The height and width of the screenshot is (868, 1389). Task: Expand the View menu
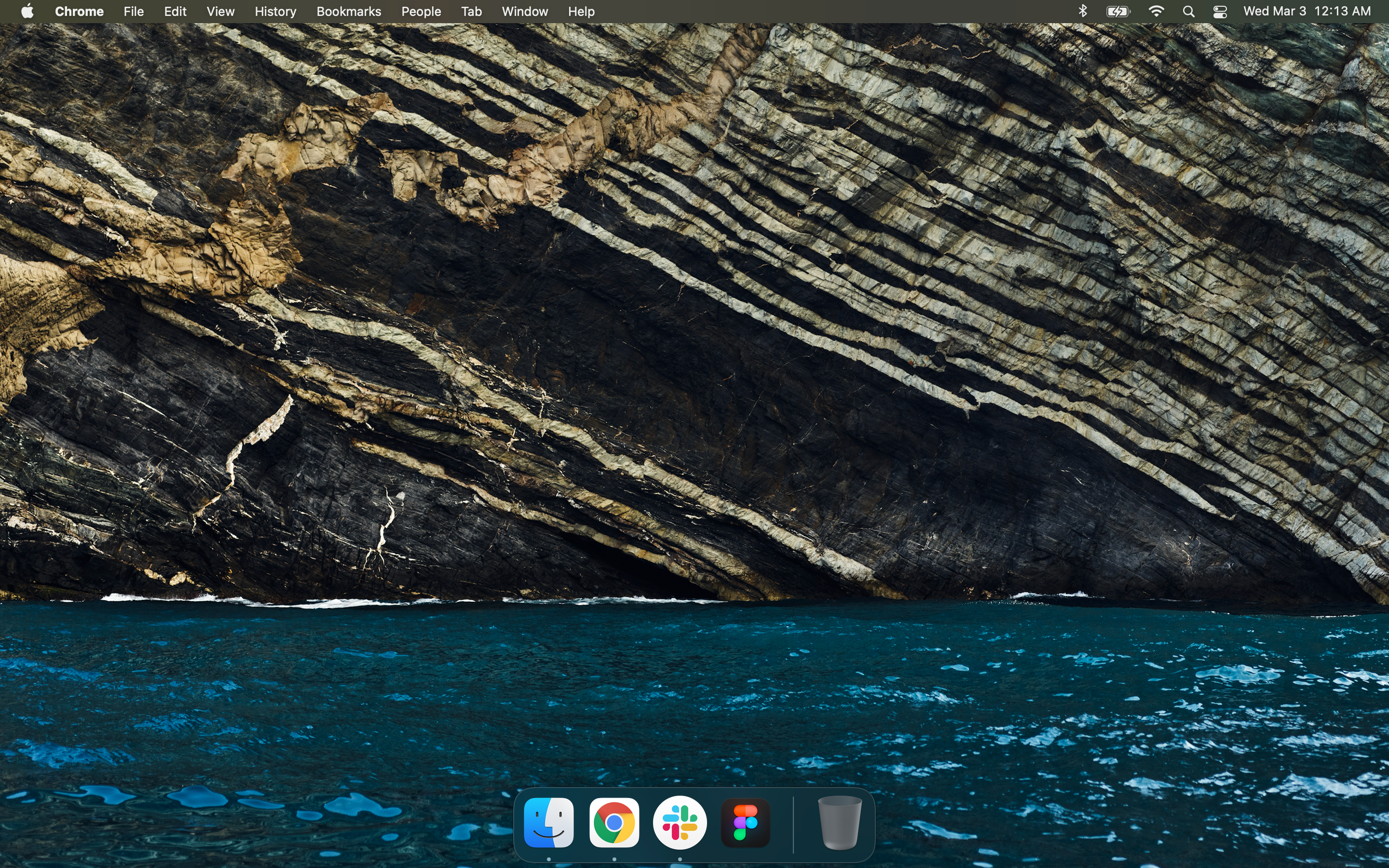(x=220, y=12)
